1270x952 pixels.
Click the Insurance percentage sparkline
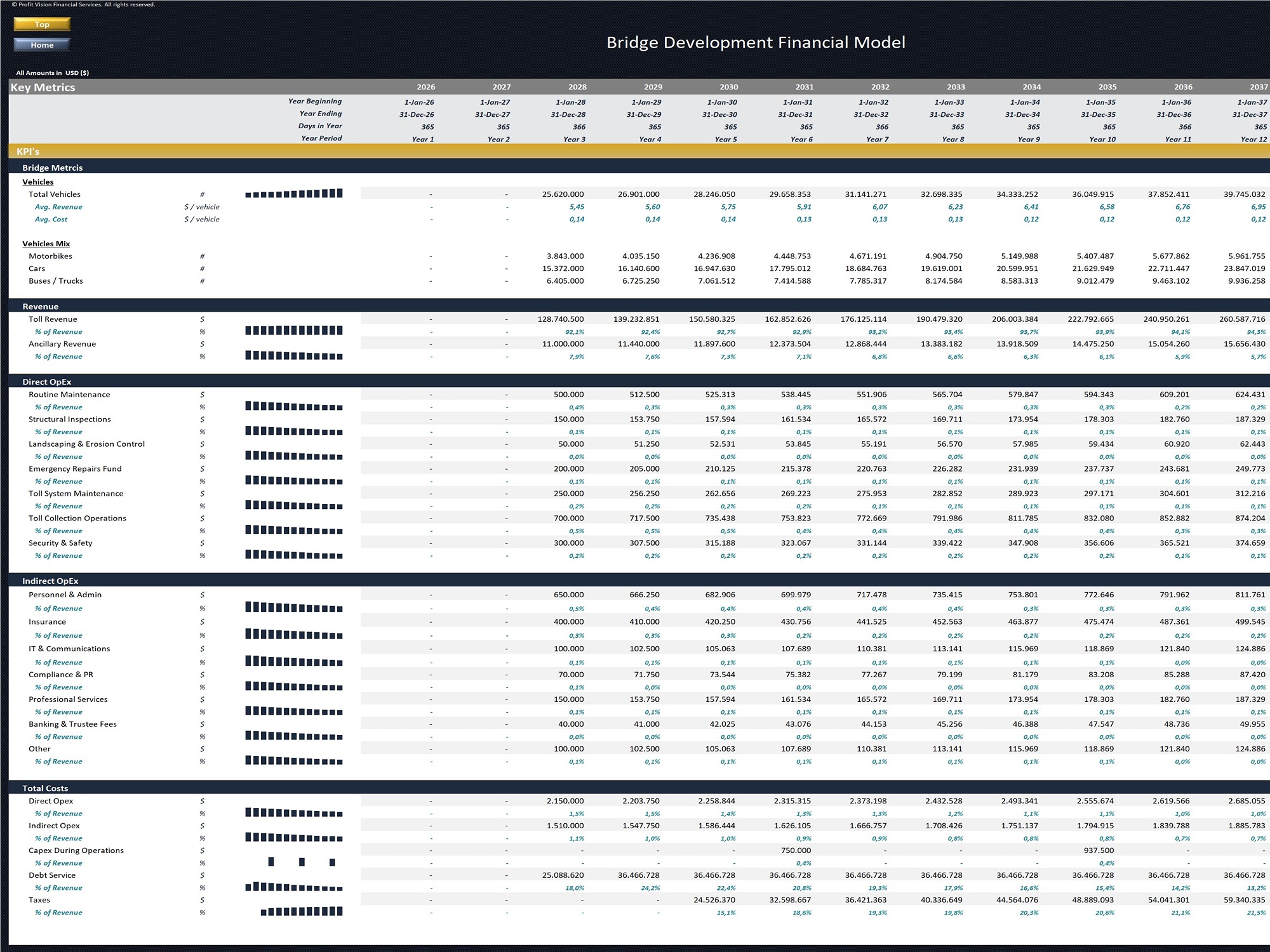click(293, 635)
